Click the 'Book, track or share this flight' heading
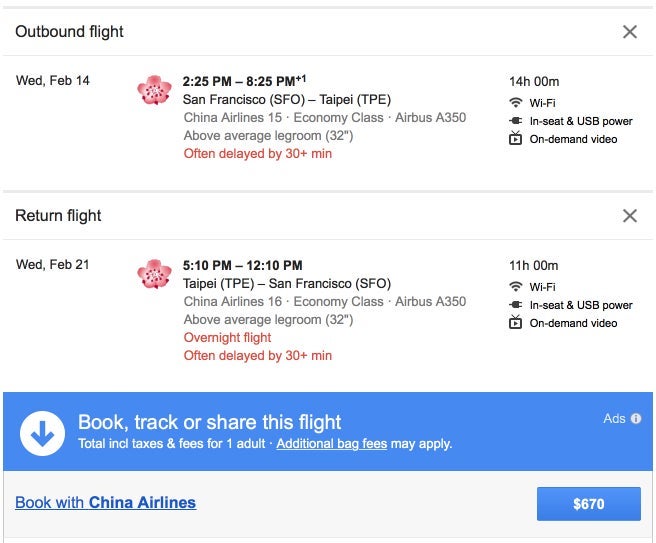Image resolution: width=656 pixels, height=543 pixels. pos(210,422)
